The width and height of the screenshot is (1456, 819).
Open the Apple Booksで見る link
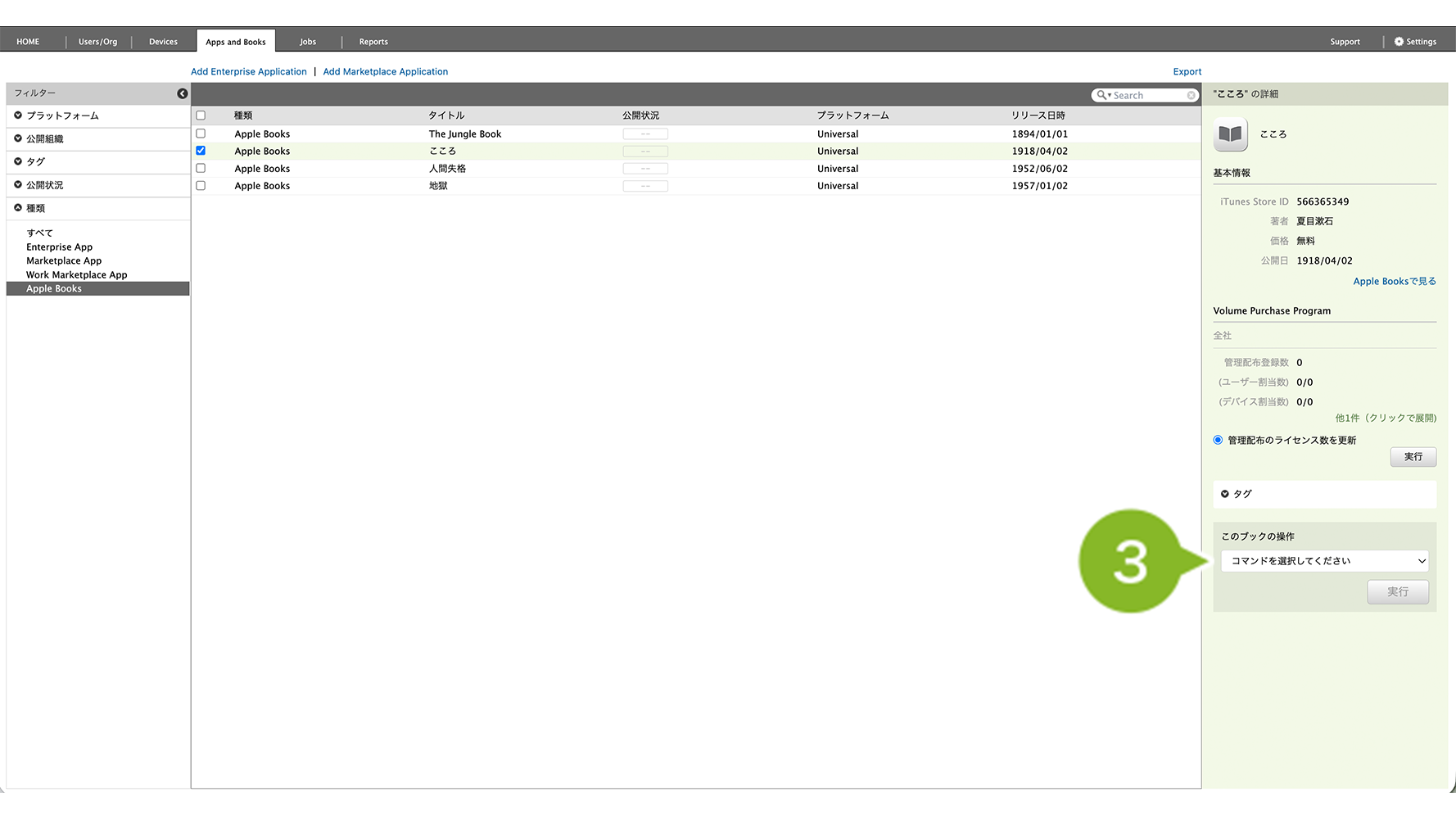1394,281
